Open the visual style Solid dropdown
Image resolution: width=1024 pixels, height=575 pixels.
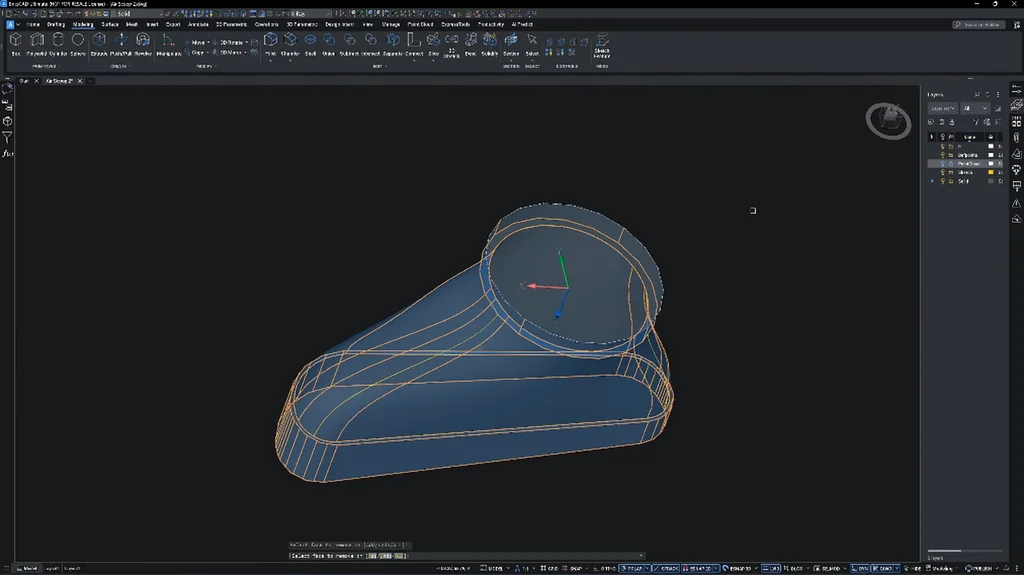coord(138,14)
